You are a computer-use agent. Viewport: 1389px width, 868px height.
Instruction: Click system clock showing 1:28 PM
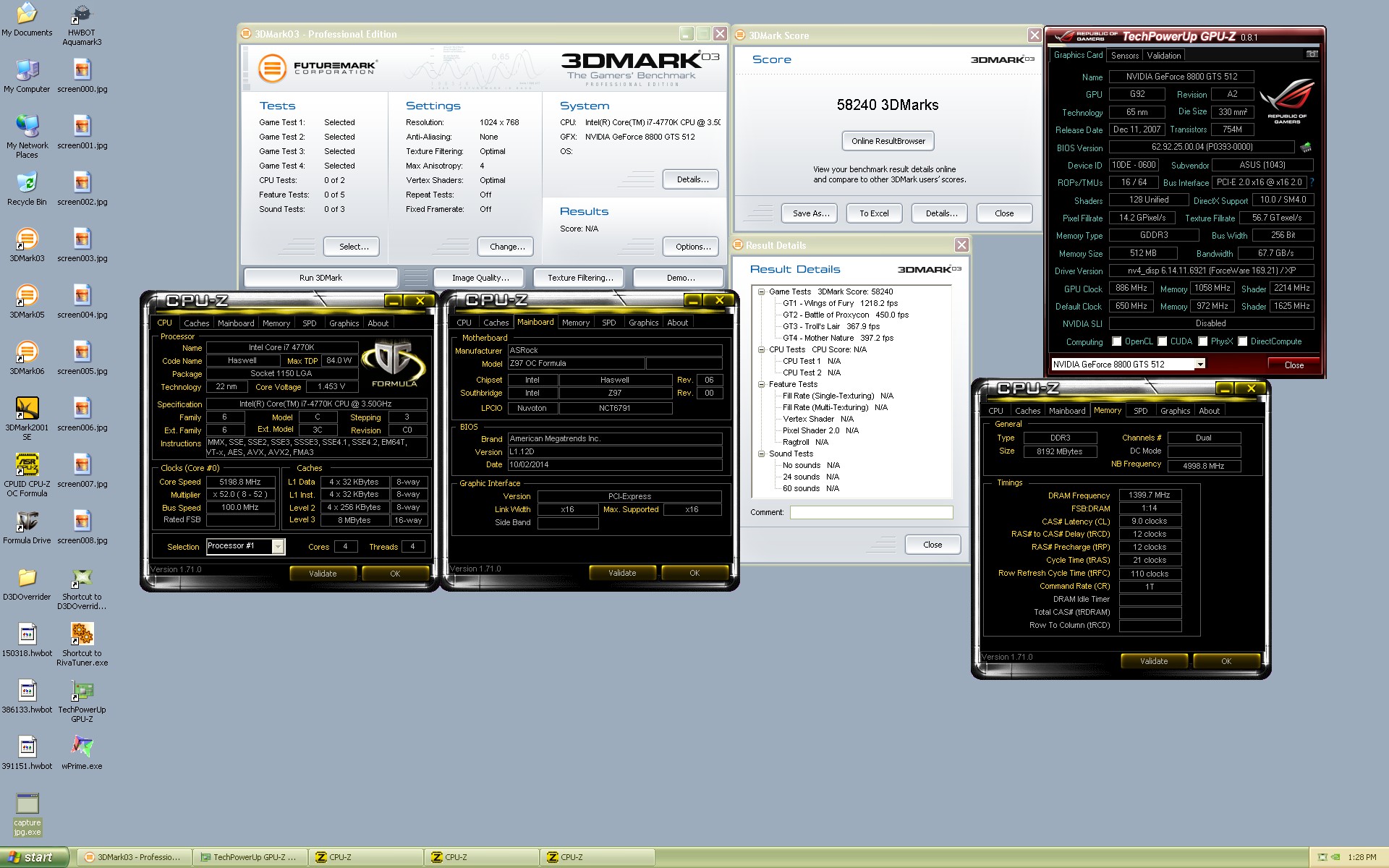(1362, 857)
